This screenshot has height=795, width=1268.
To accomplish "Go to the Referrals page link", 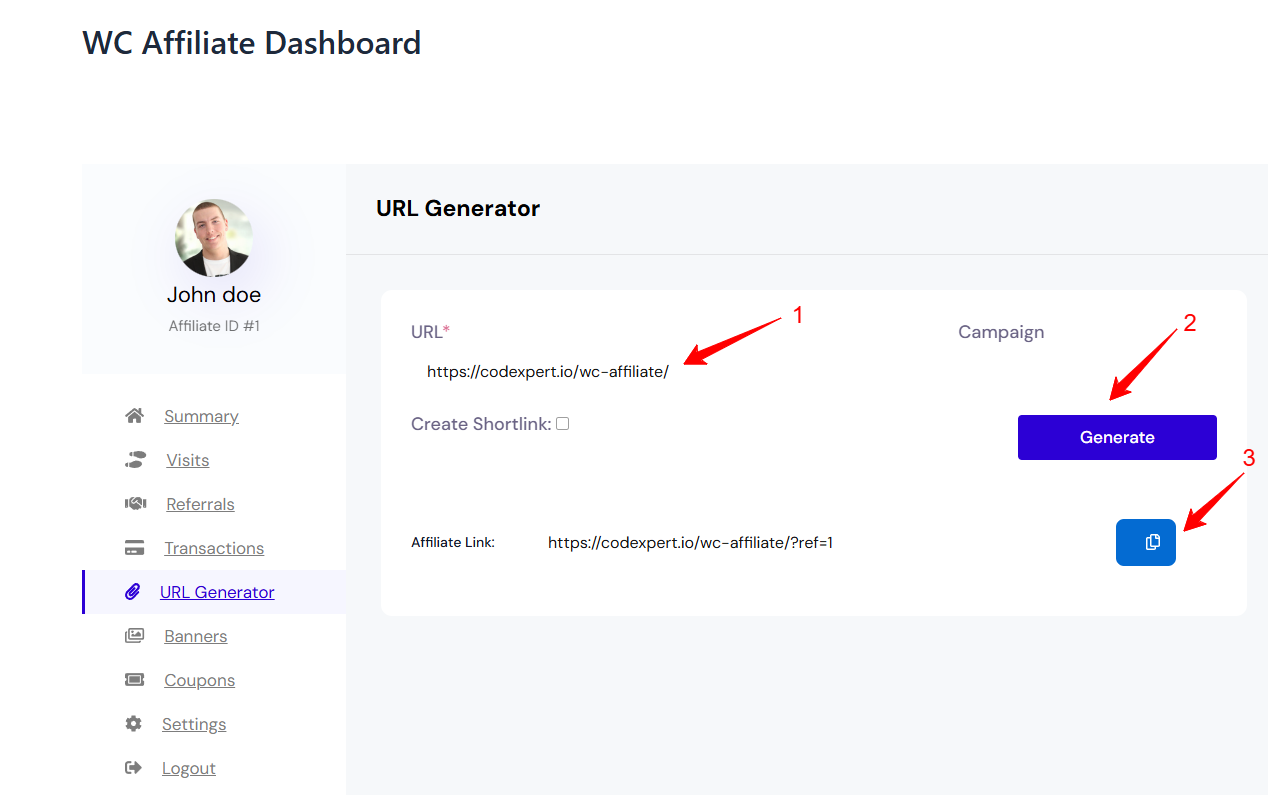I will 200,504.
